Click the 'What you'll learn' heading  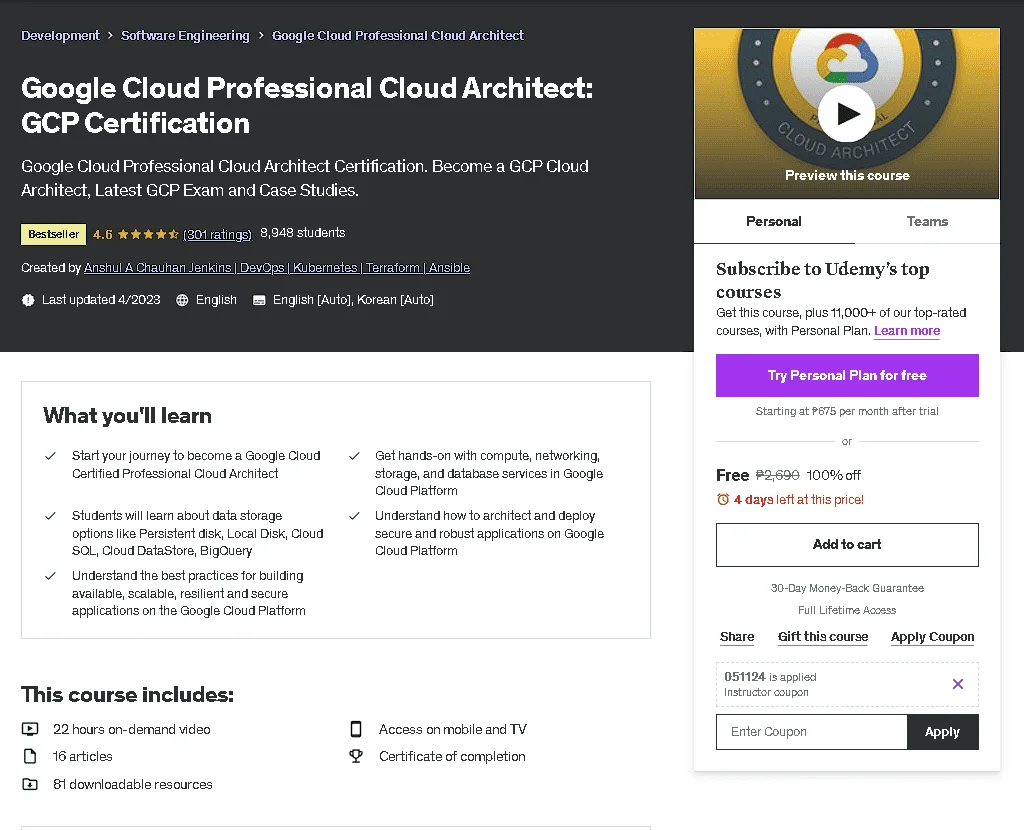pyautogui.click(x=127, y=416)
